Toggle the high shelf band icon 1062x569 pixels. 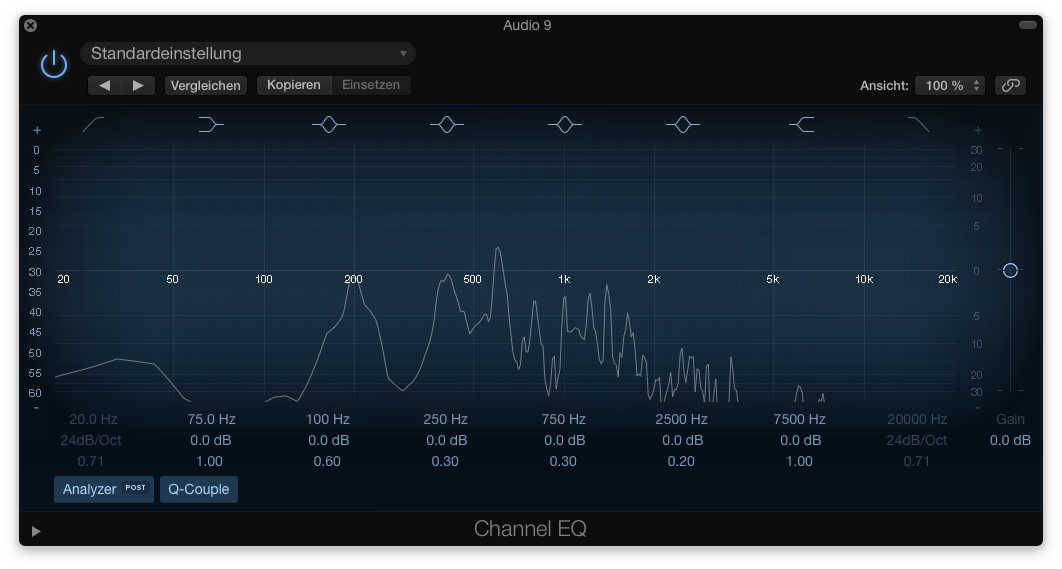tap(801, 125)
